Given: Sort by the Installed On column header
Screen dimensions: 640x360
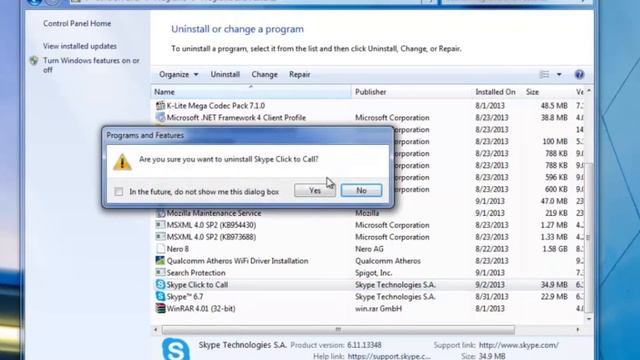Looking at the screenshot, I should click(496, 92).
